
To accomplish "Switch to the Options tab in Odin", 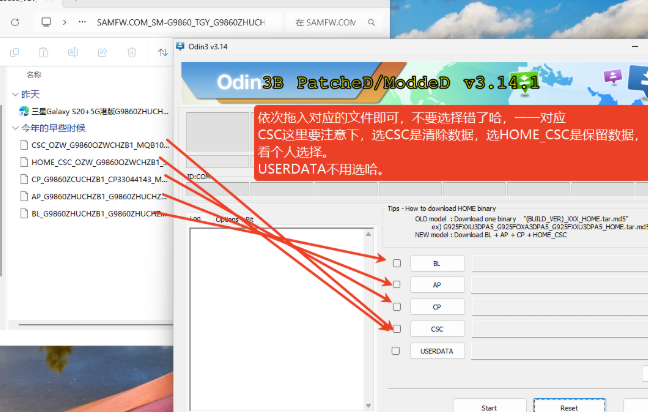I will click(x=227, y=219).
